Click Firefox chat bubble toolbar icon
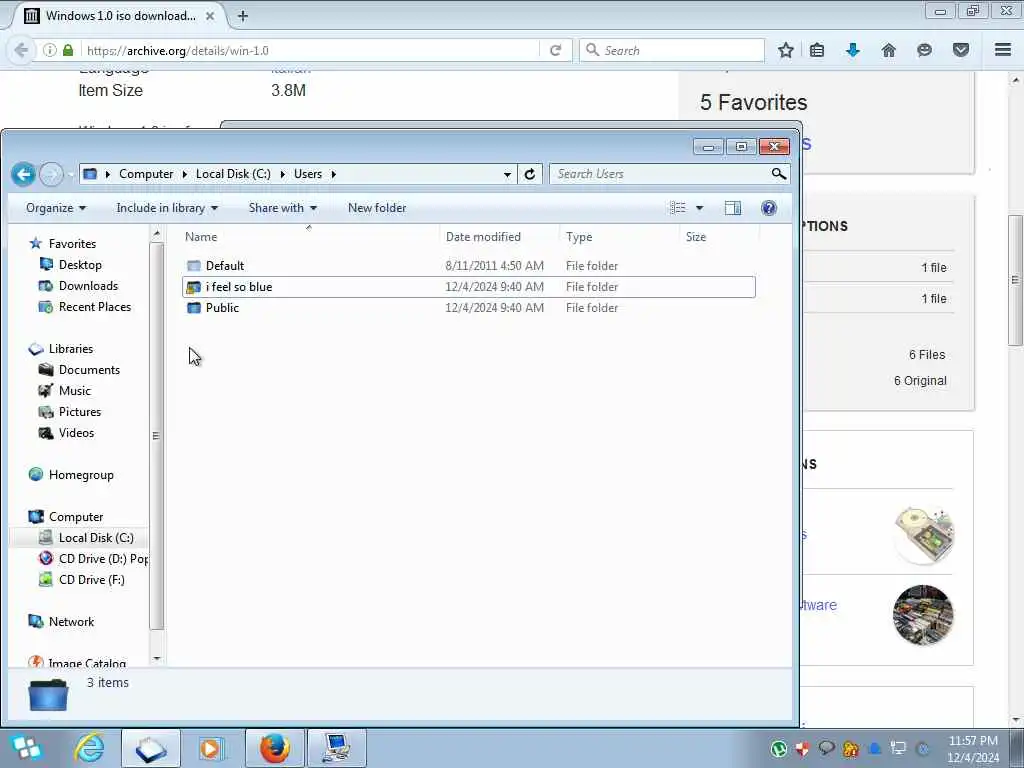Screen dimensions: 1024x768 click(924, 50)
